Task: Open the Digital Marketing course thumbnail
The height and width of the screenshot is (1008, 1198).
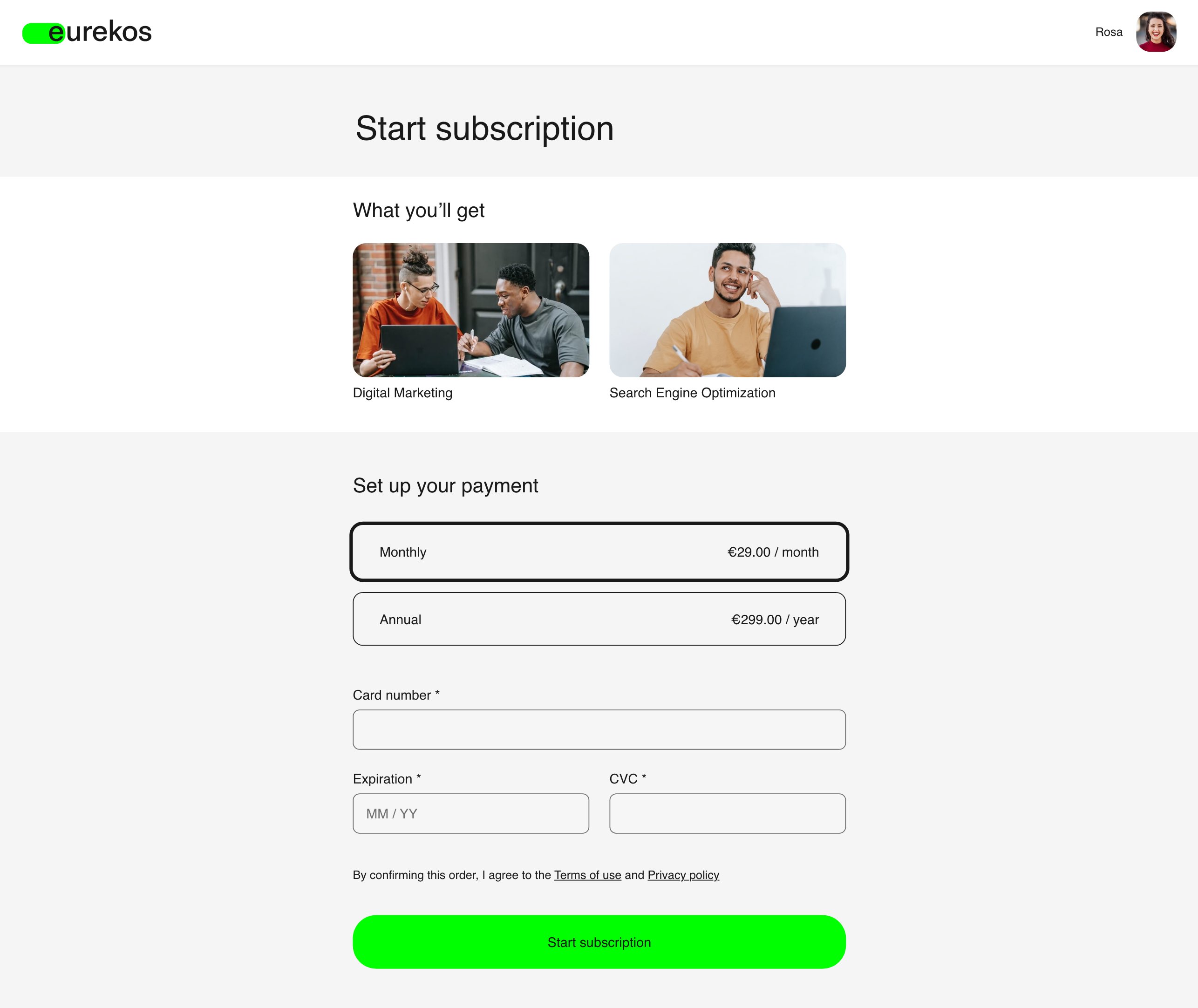Action: pos(471,310)
